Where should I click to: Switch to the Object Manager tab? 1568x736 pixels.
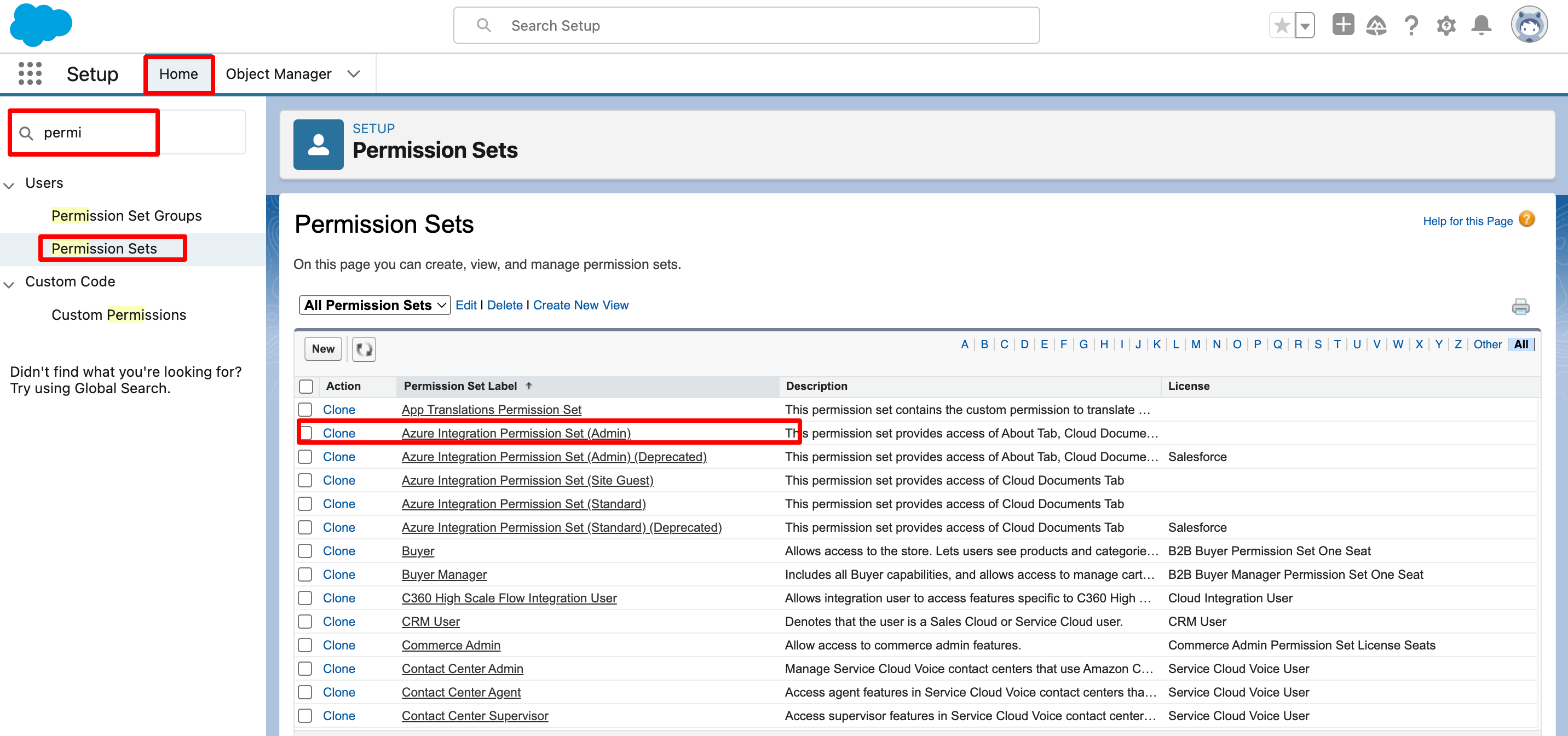point(278,74)
